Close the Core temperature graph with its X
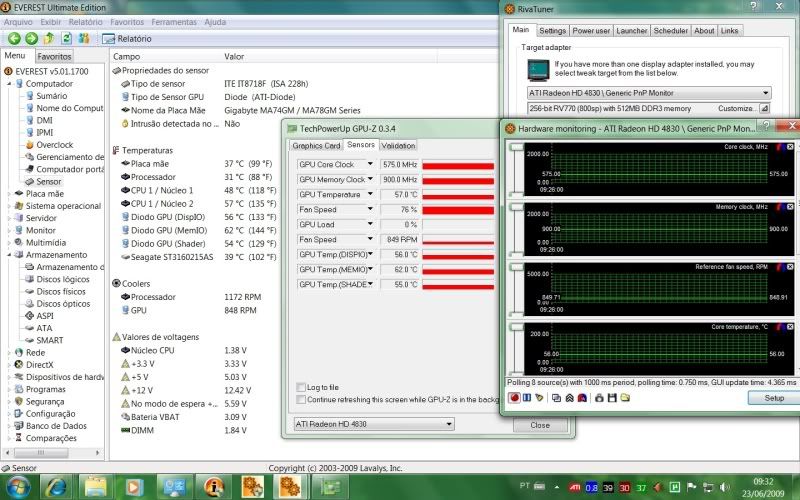Screen dimensions: 800x500 pyautogui.click(x=790, y=327)
